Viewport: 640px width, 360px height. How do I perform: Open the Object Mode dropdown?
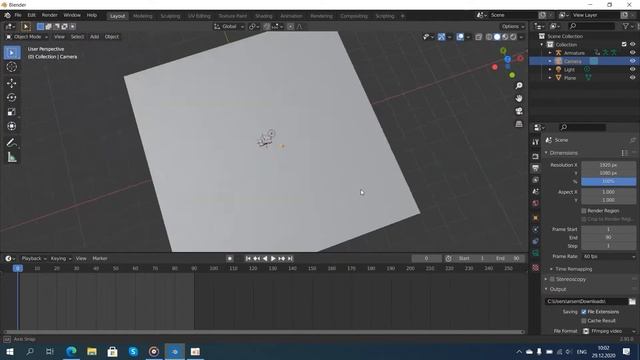26,37
